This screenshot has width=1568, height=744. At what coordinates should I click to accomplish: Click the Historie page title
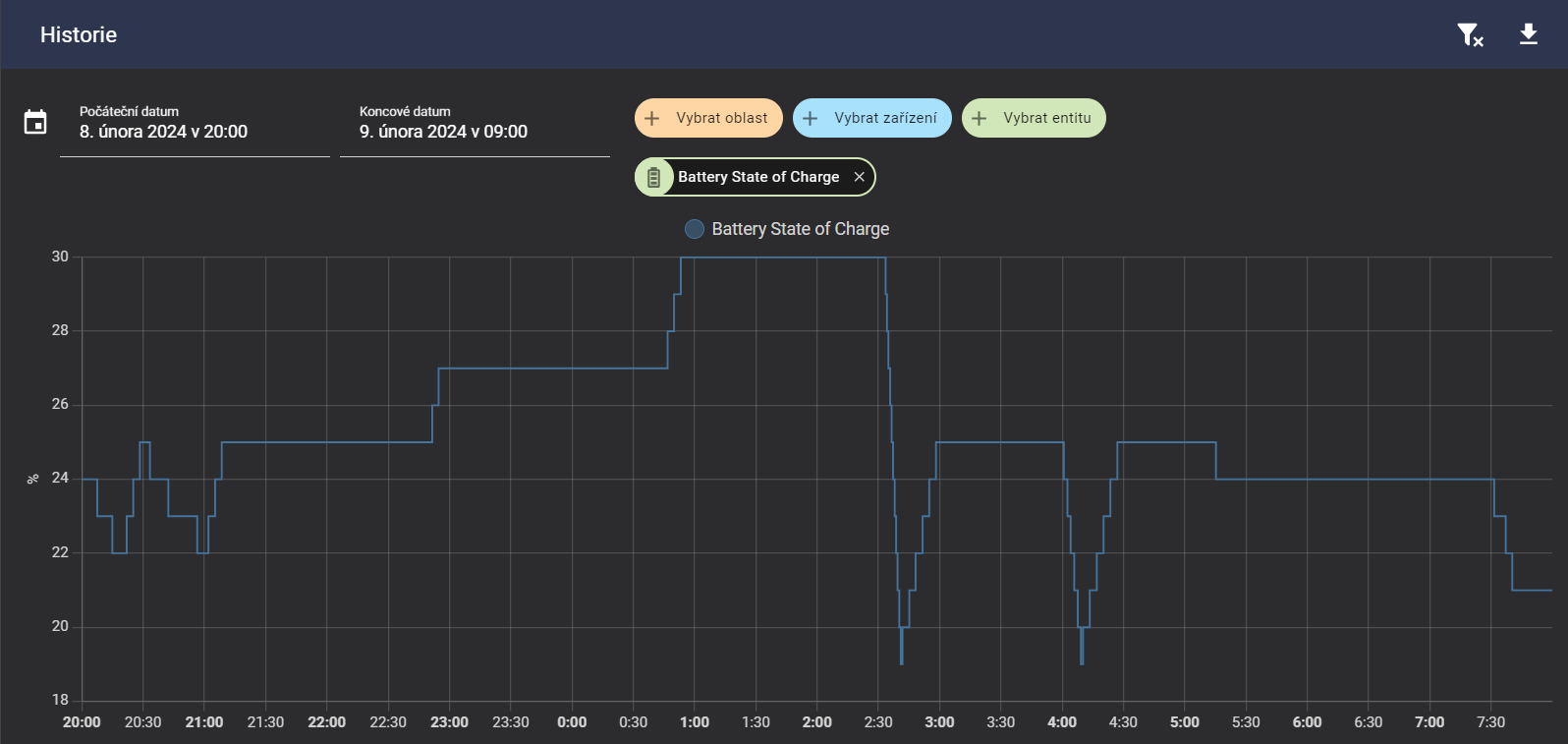pos(79,35)
